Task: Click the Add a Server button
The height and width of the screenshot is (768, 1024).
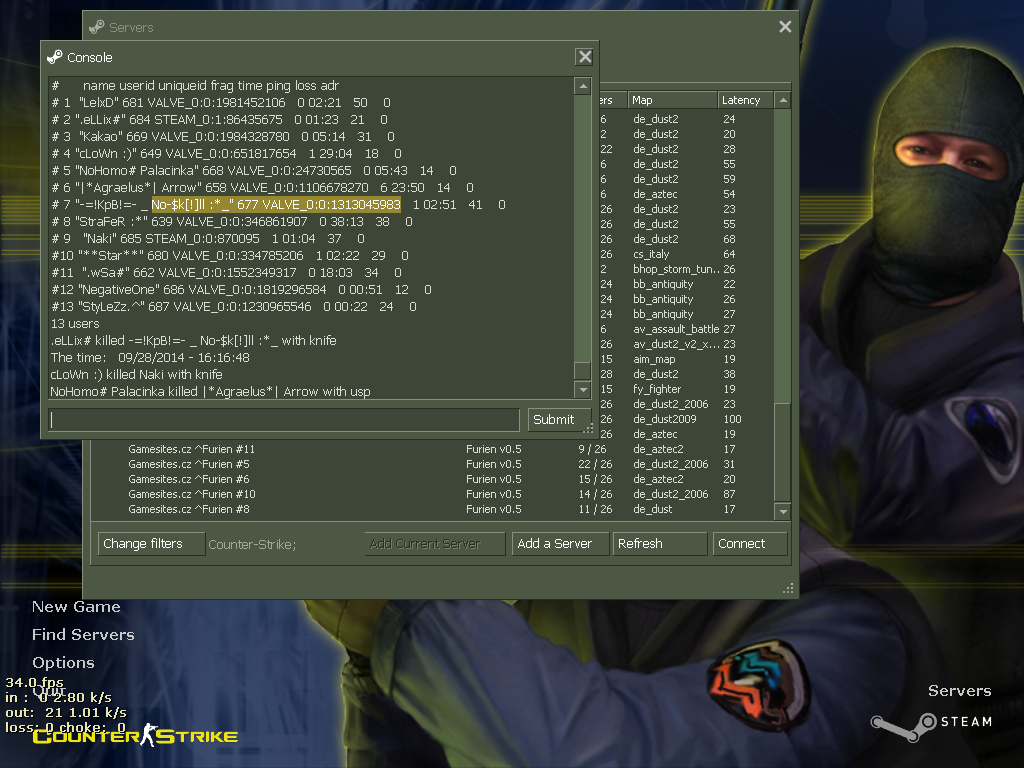Action: (x=560, y=544)
